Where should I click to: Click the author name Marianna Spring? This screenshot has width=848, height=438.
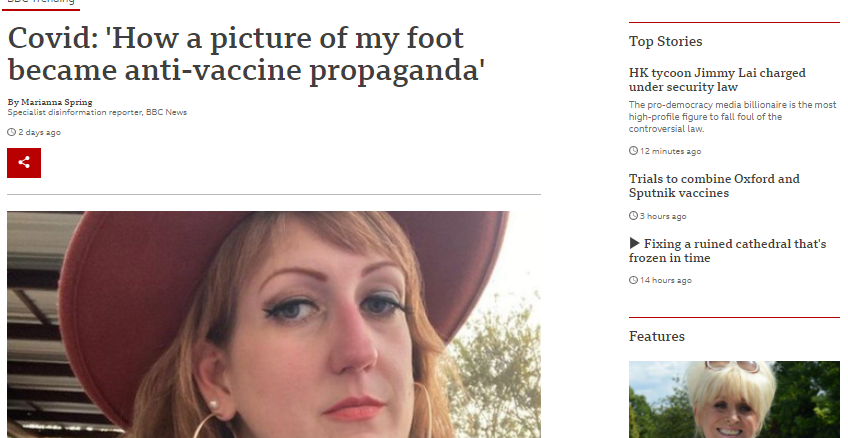pyautogui.click(x=57, y=102)
